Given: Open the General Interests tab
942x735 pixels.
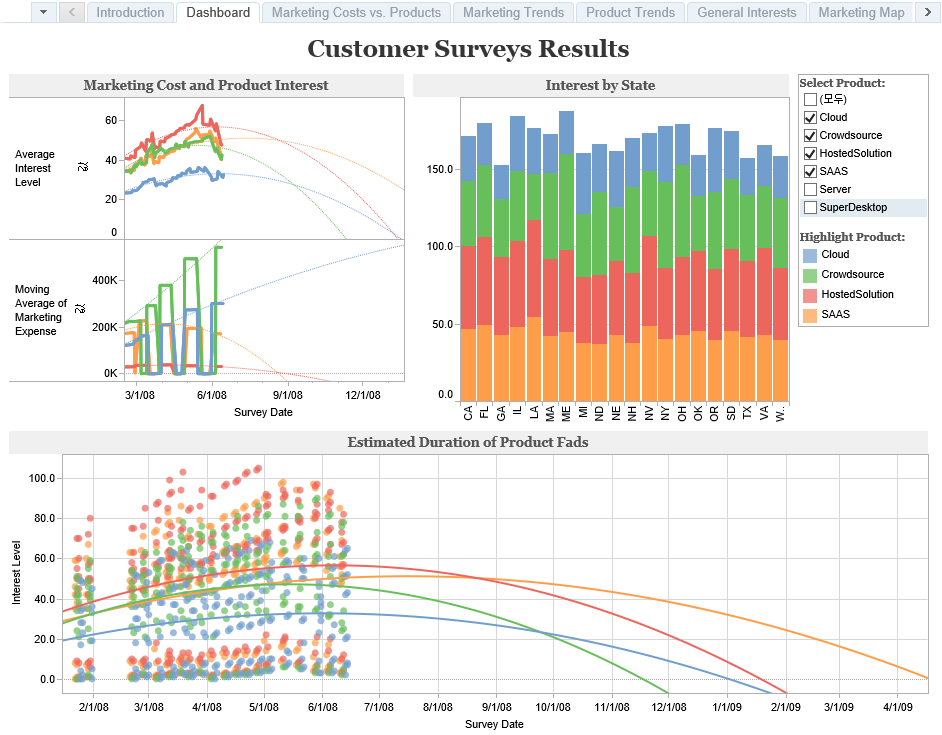Looking at the screenshot, I should [x=747, y=13].
